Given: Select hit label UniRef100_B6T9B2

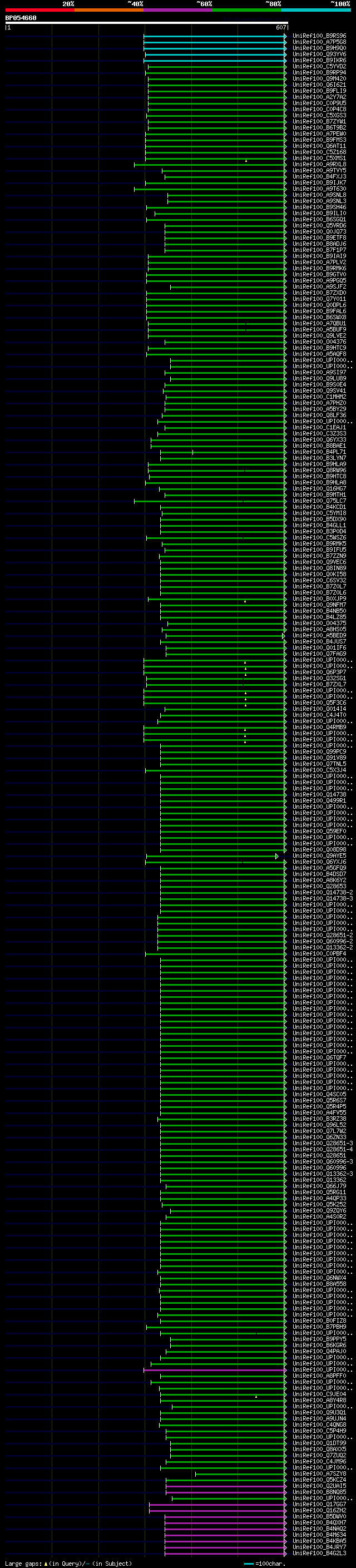Looking at the screenshot, I should [319, 127].
